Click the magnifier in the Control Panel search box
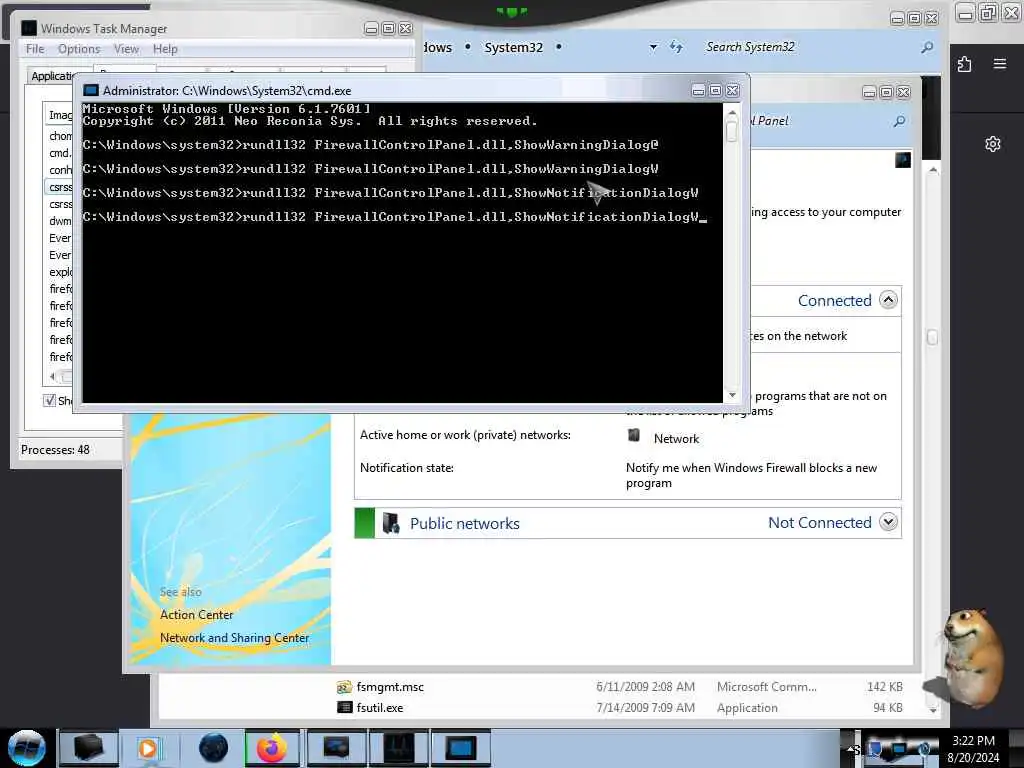The height and width of the screenshot is (768, 1024). coord(899,121)
